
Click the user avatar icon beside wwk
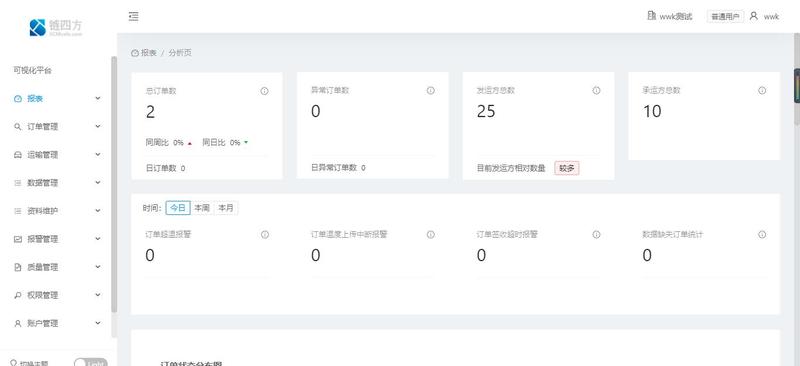(x=754, y=16)
